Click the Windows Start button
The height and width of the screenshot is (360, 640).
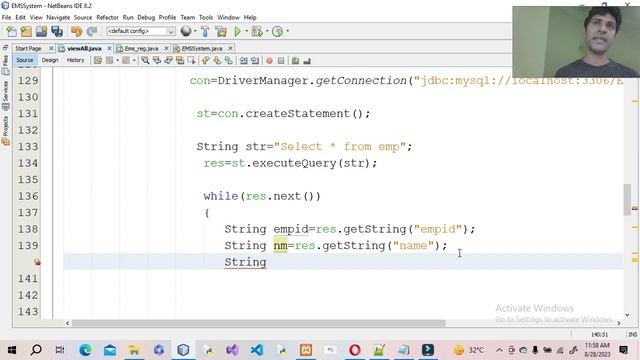point(12,350)
